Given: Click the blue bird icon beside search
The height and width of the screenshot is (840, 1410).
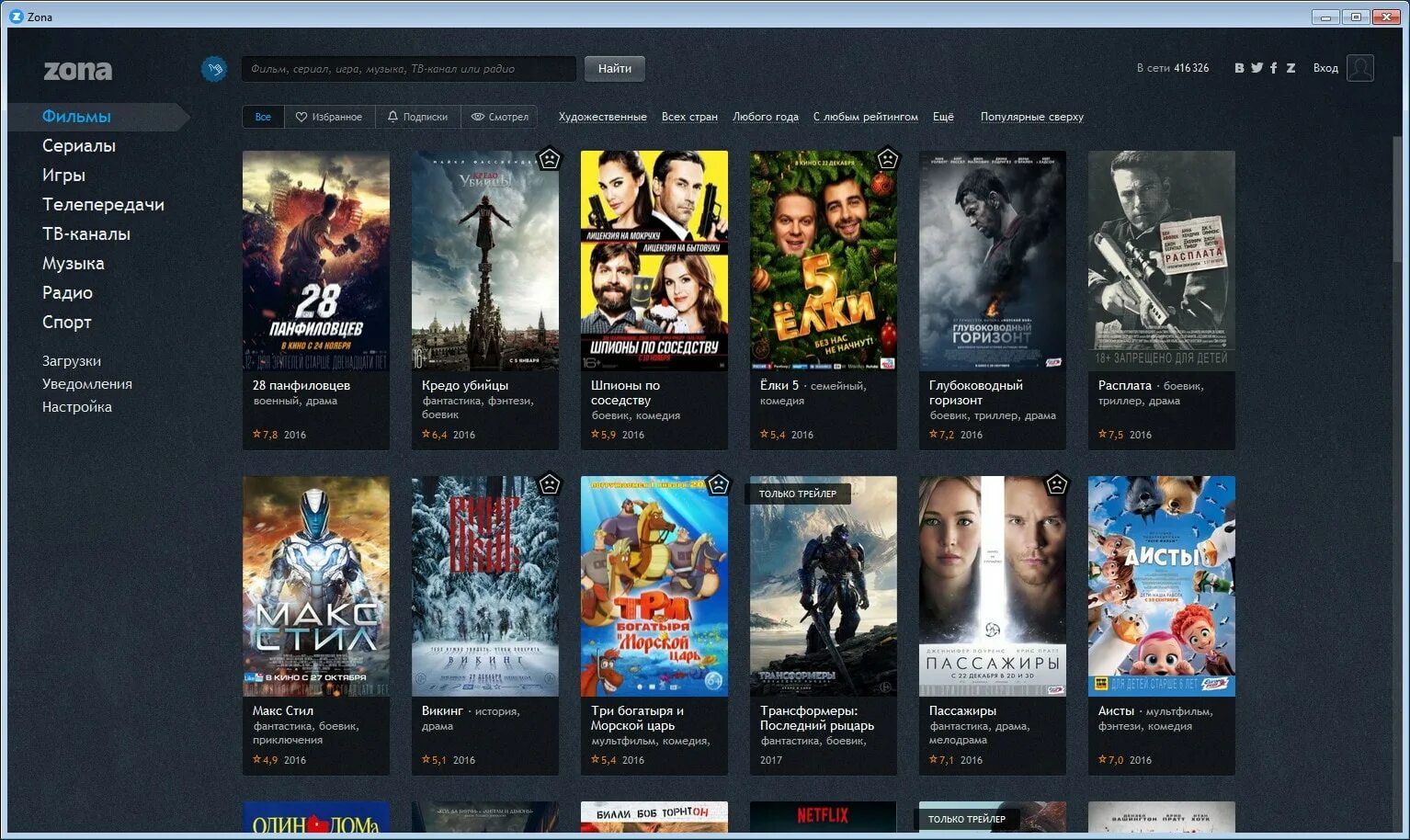Looking at the screenshot, I should (x=214, y=69).
